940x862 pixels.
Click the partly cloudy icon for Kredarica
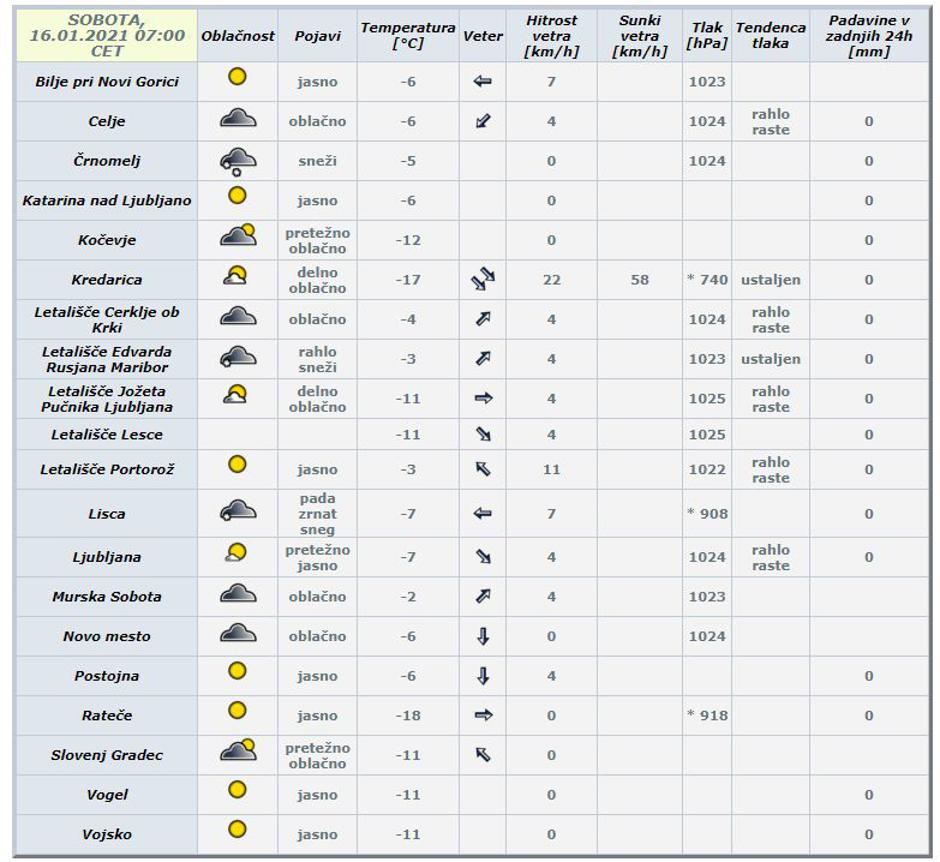(x=236, y=276)
